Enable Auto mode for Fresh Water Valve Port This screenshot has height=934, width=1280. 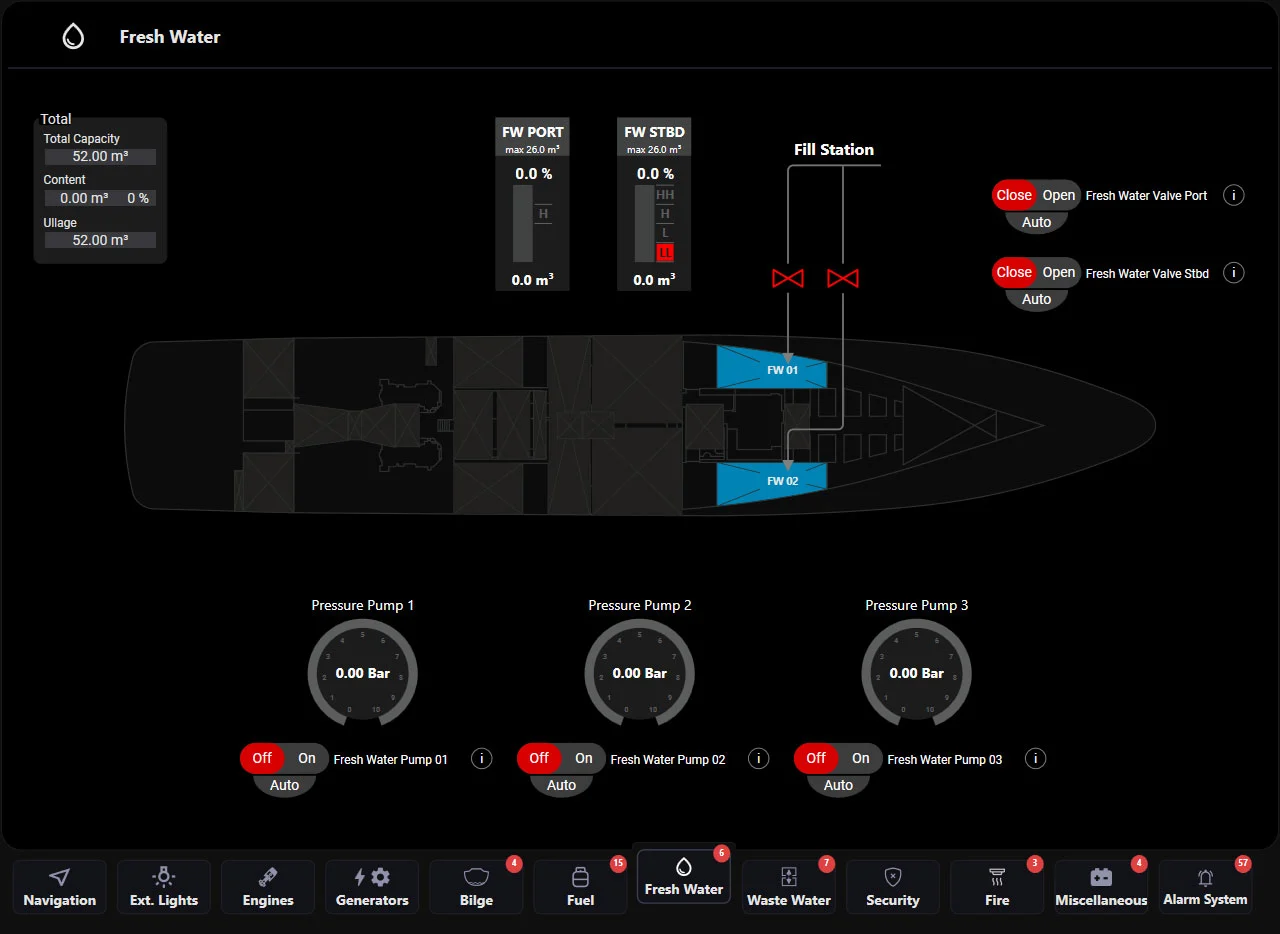pos(1036,222)
